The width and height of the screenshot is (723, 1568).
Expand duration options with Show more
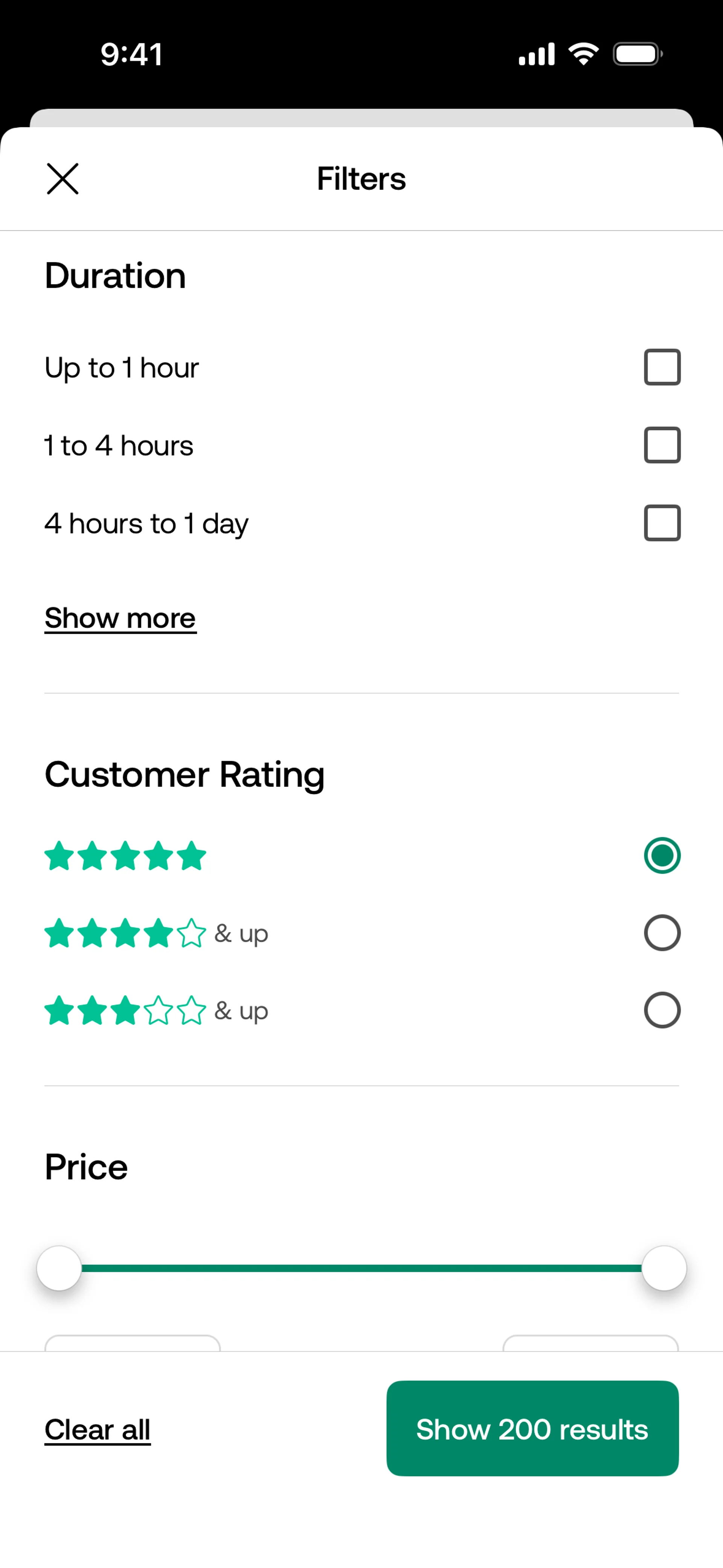(120, 619)
